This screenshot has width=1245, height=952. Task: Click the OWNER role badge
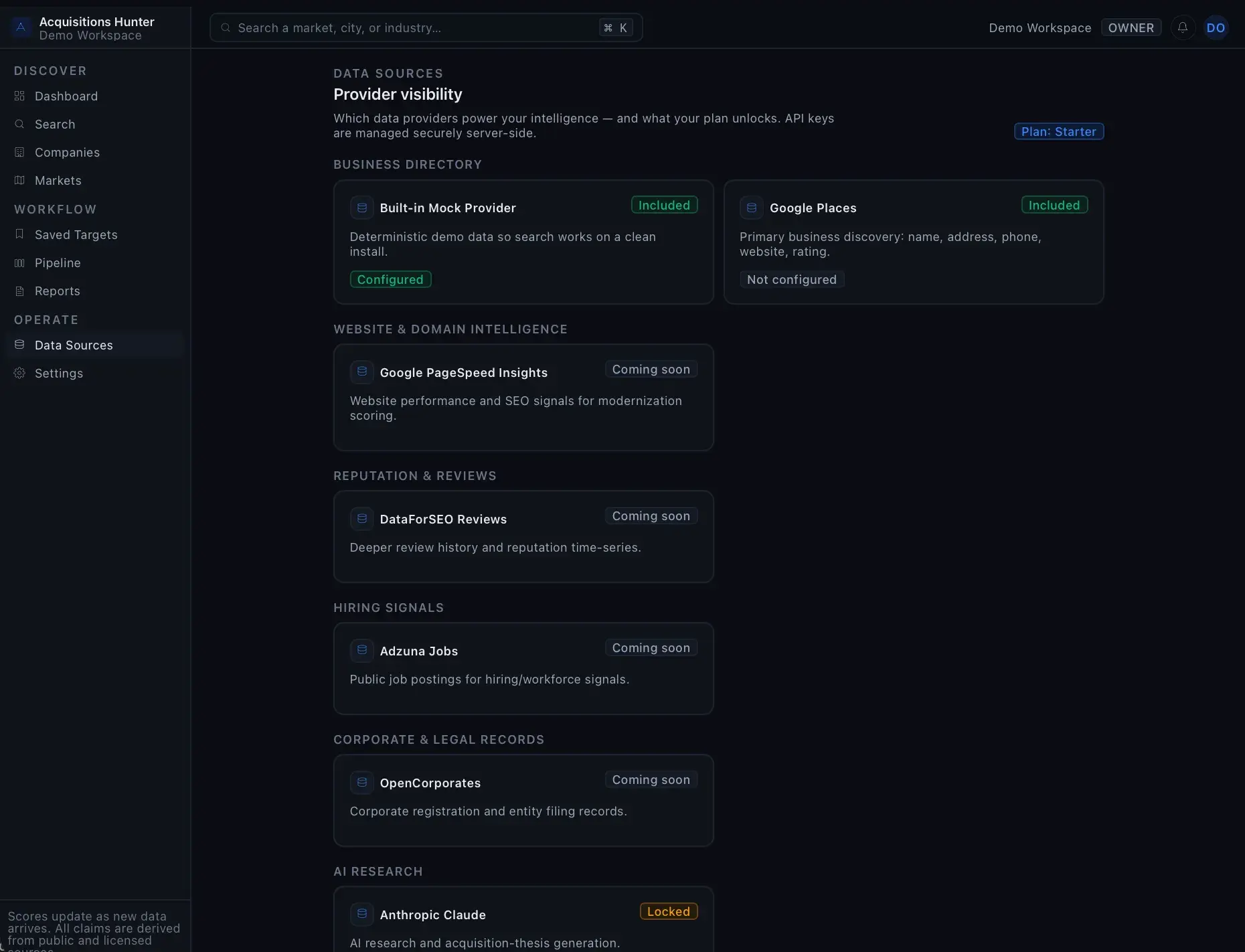pyautogui.click(x=1131, y=27)
